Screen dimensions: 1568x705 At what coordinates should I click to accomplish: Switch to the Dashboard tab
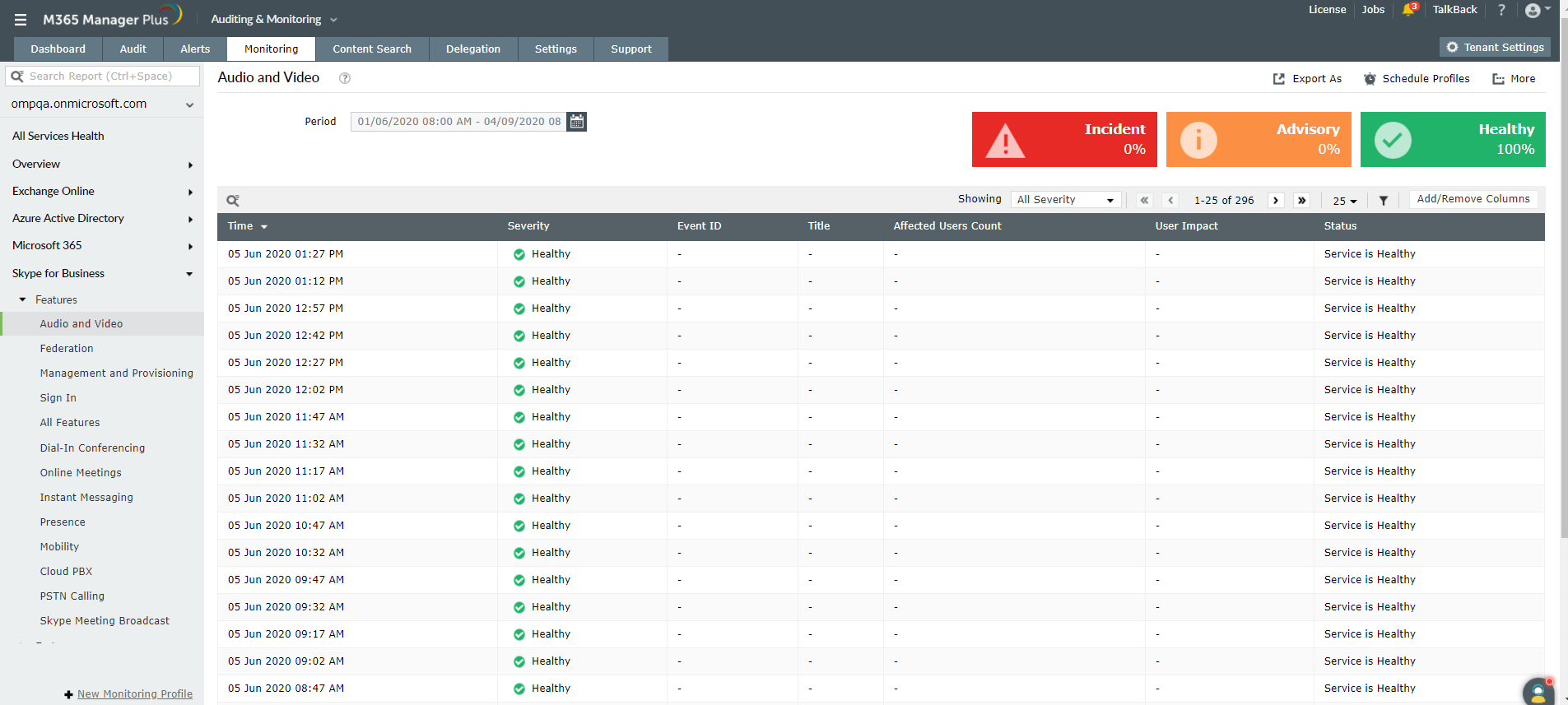58,49
